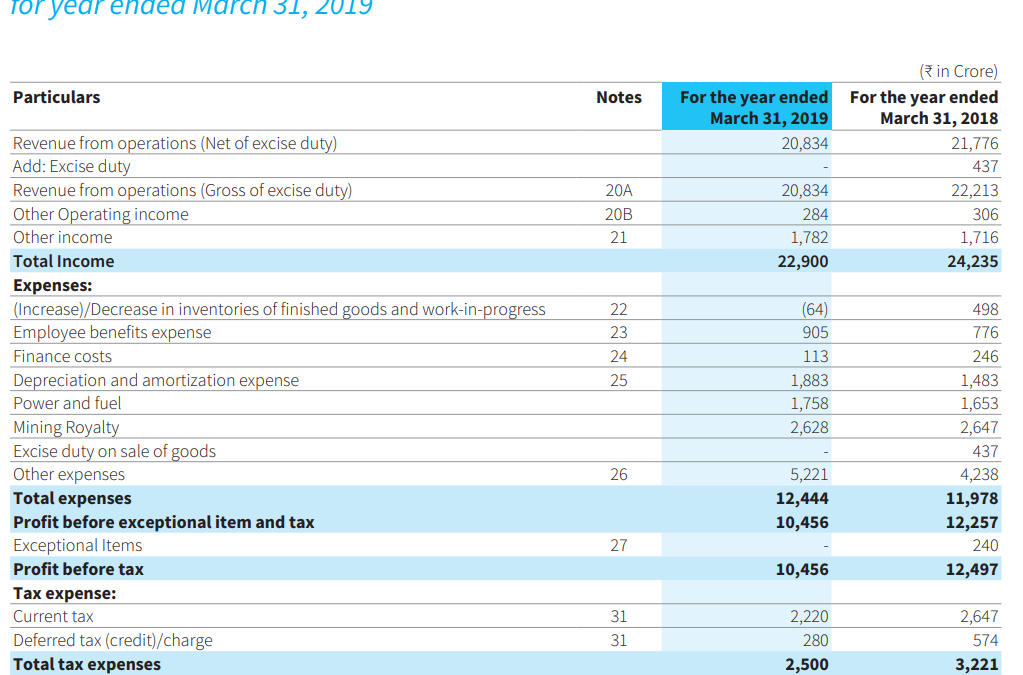Screen dimensions: 1023x675
Task: Select the 'Total Income' row label
Action: (63, 261)
